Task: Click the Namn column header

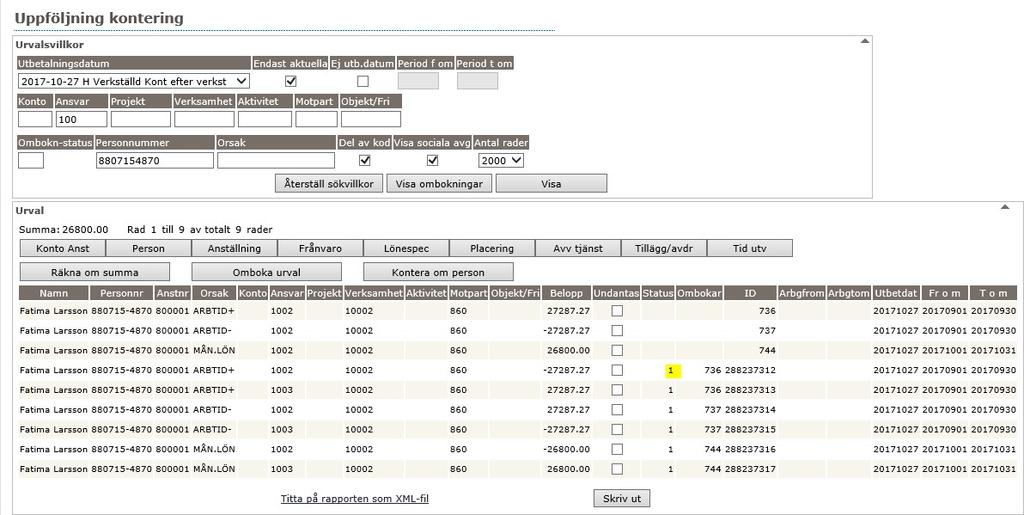Action: click(x=54, y=293)
